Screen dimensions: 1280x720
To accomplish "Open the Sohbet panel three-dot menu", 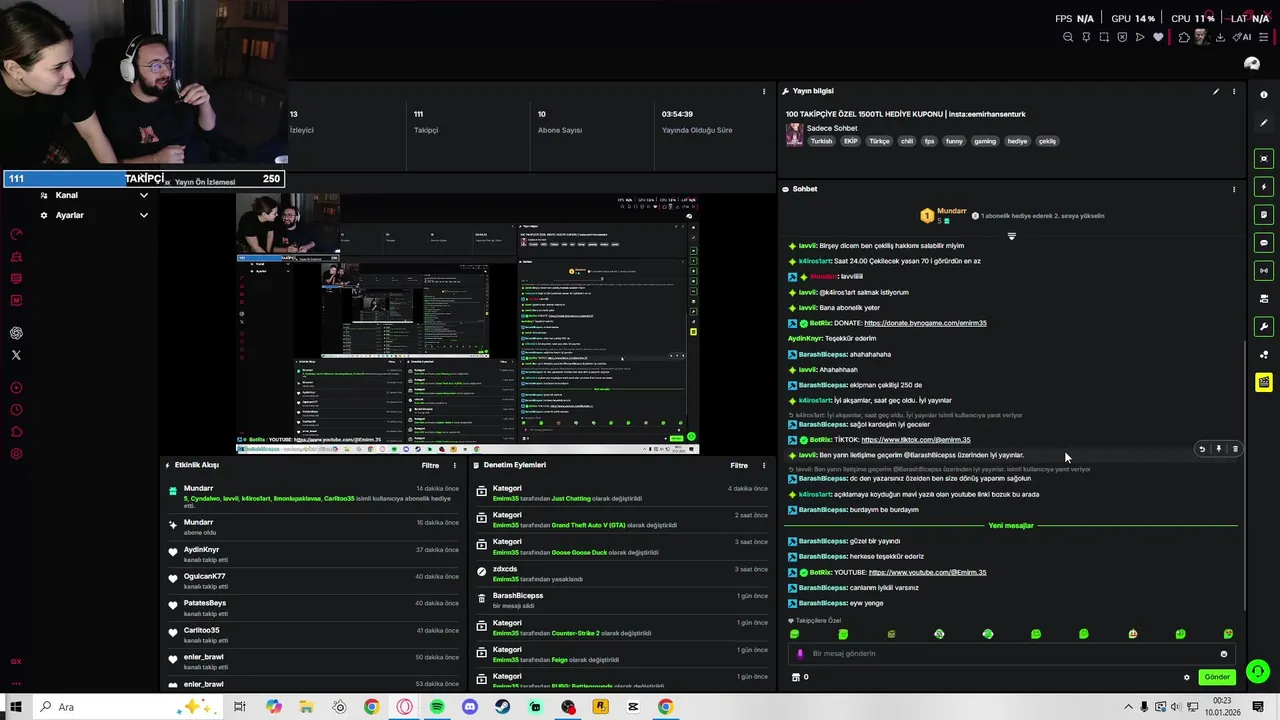I will pos(1234,189).
